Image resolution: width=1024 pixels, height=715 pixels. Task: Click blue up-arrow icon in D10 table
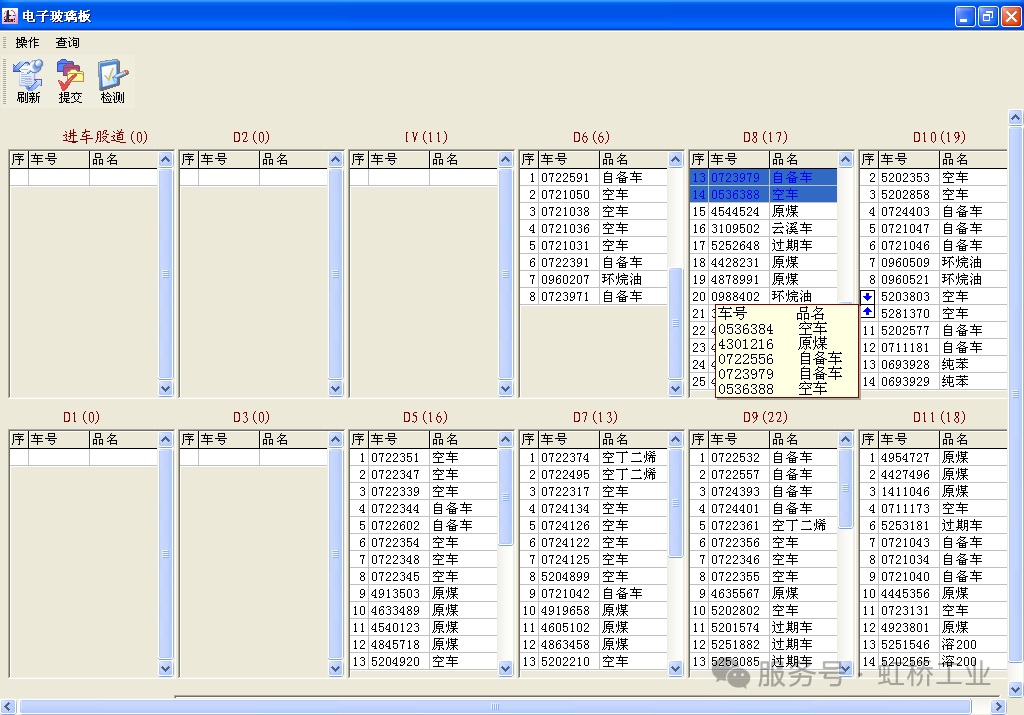867,312
